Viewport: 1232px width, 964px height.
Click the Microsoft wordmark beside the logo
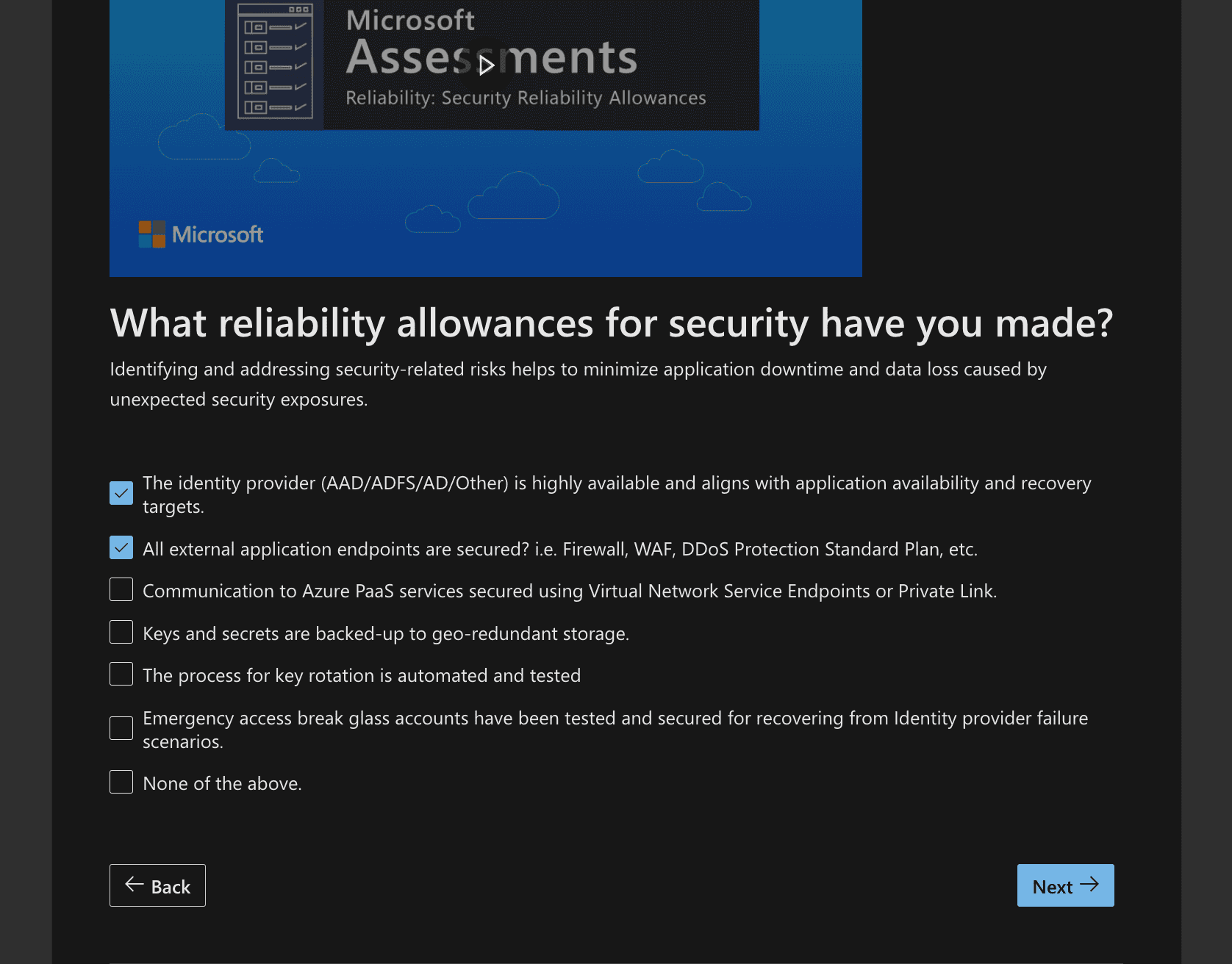coord(218,234)
